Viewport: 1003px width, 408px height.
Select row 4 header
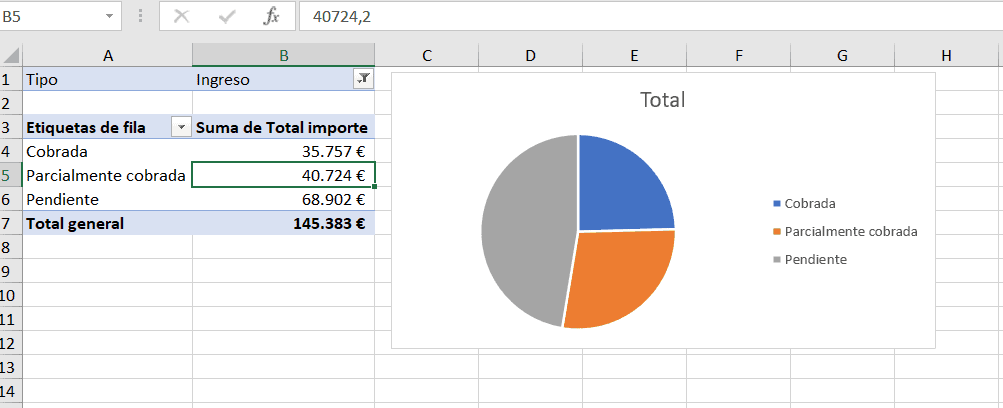(11, 152)
